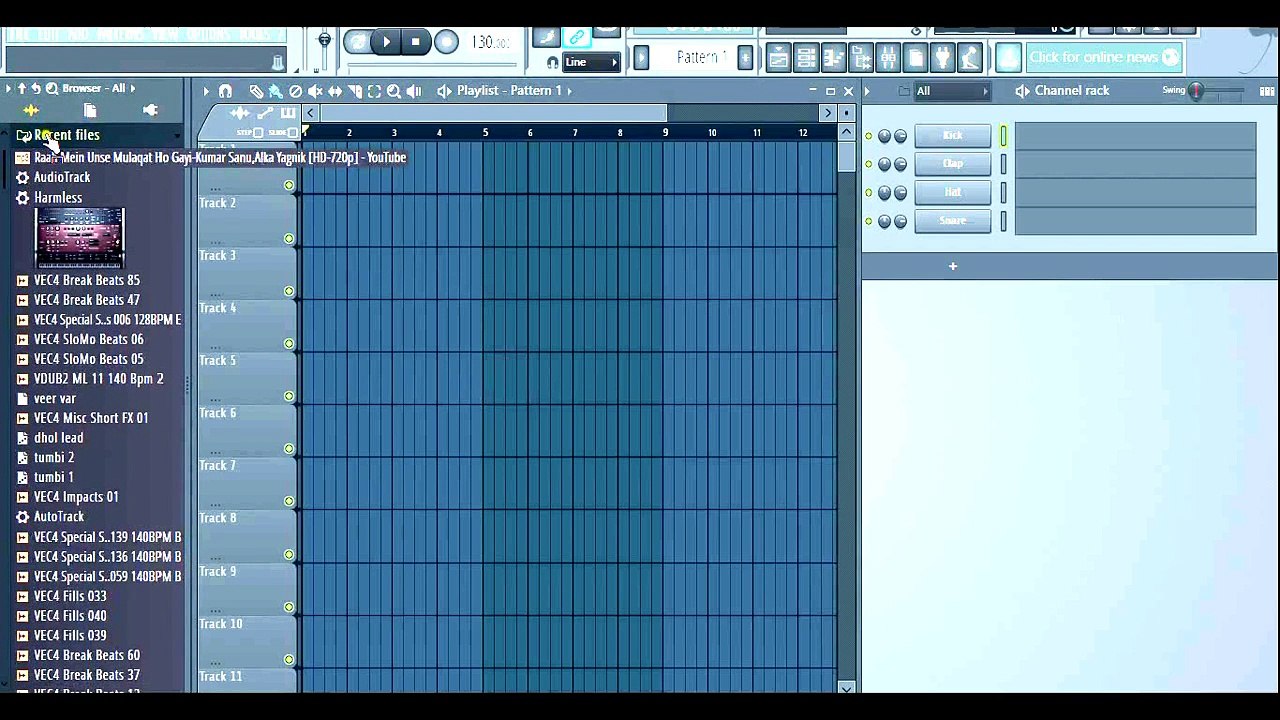Click the tempo display showing 130
The width and height of the screenshot is (1280, 720).
pos(490,42)
